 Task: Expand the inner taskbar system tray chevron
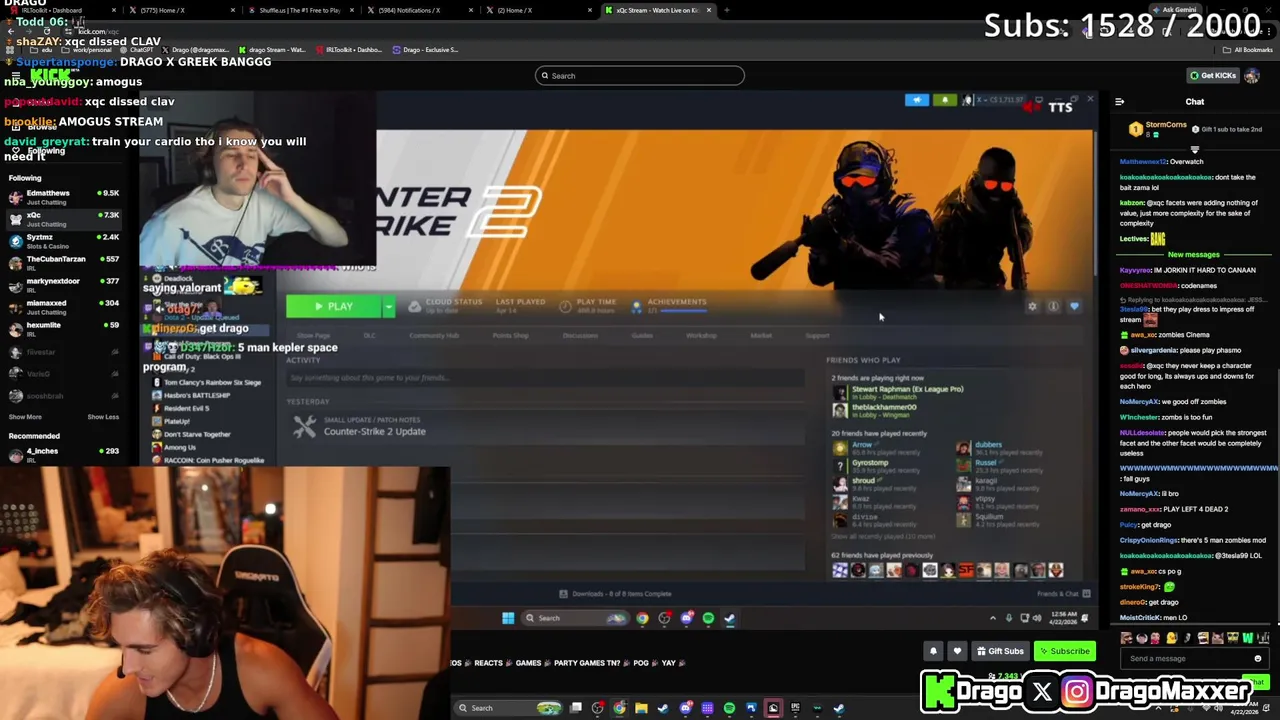click(x=993, y=618)
